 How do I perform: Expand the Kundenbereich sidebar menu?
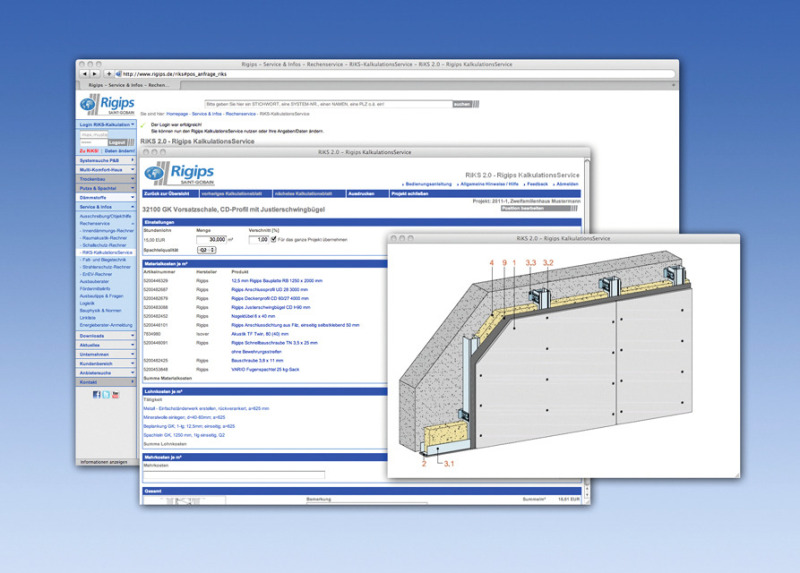coord(106,363)
